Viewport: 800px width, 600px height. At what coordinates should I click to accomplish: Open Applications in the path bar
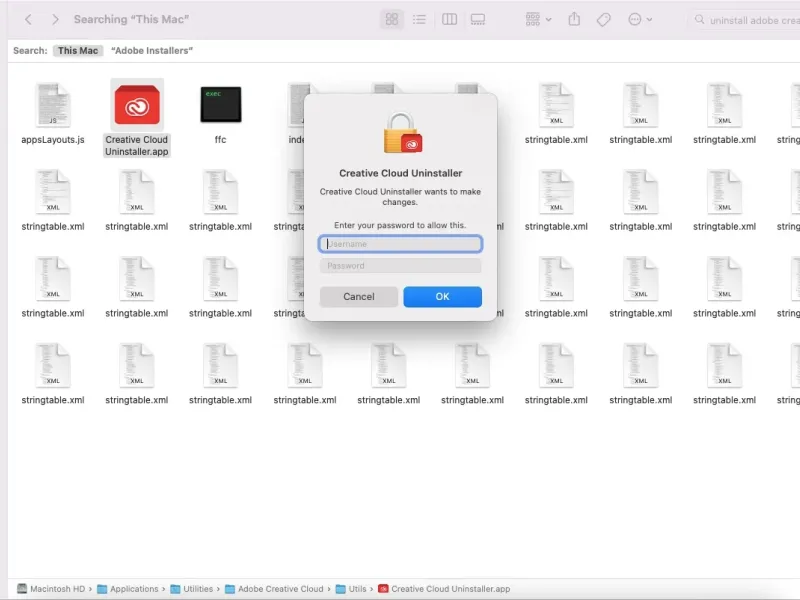[128, 589]
